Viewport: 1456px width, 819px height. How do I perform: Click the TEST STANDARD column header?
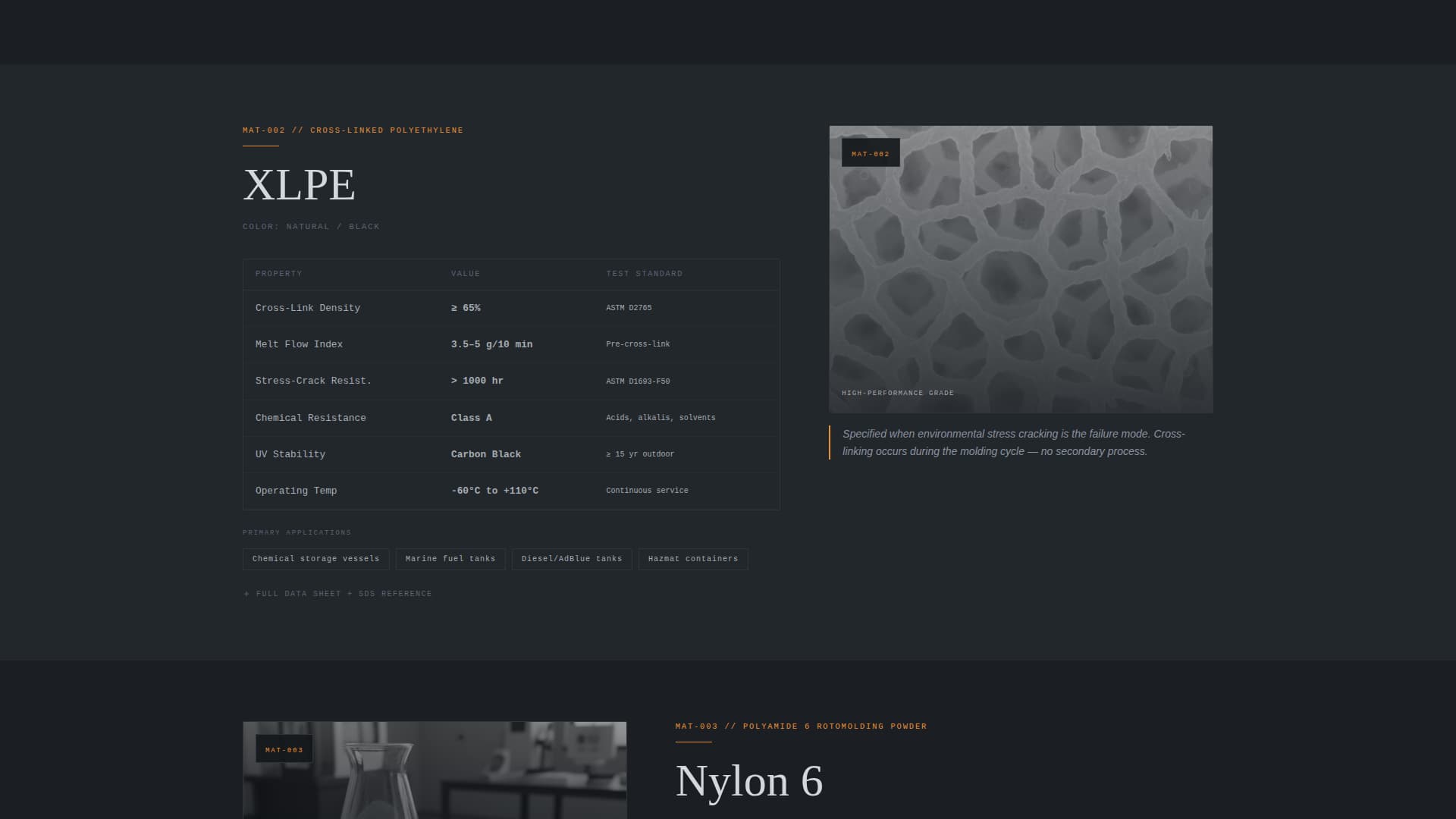[x=644, y=274]
